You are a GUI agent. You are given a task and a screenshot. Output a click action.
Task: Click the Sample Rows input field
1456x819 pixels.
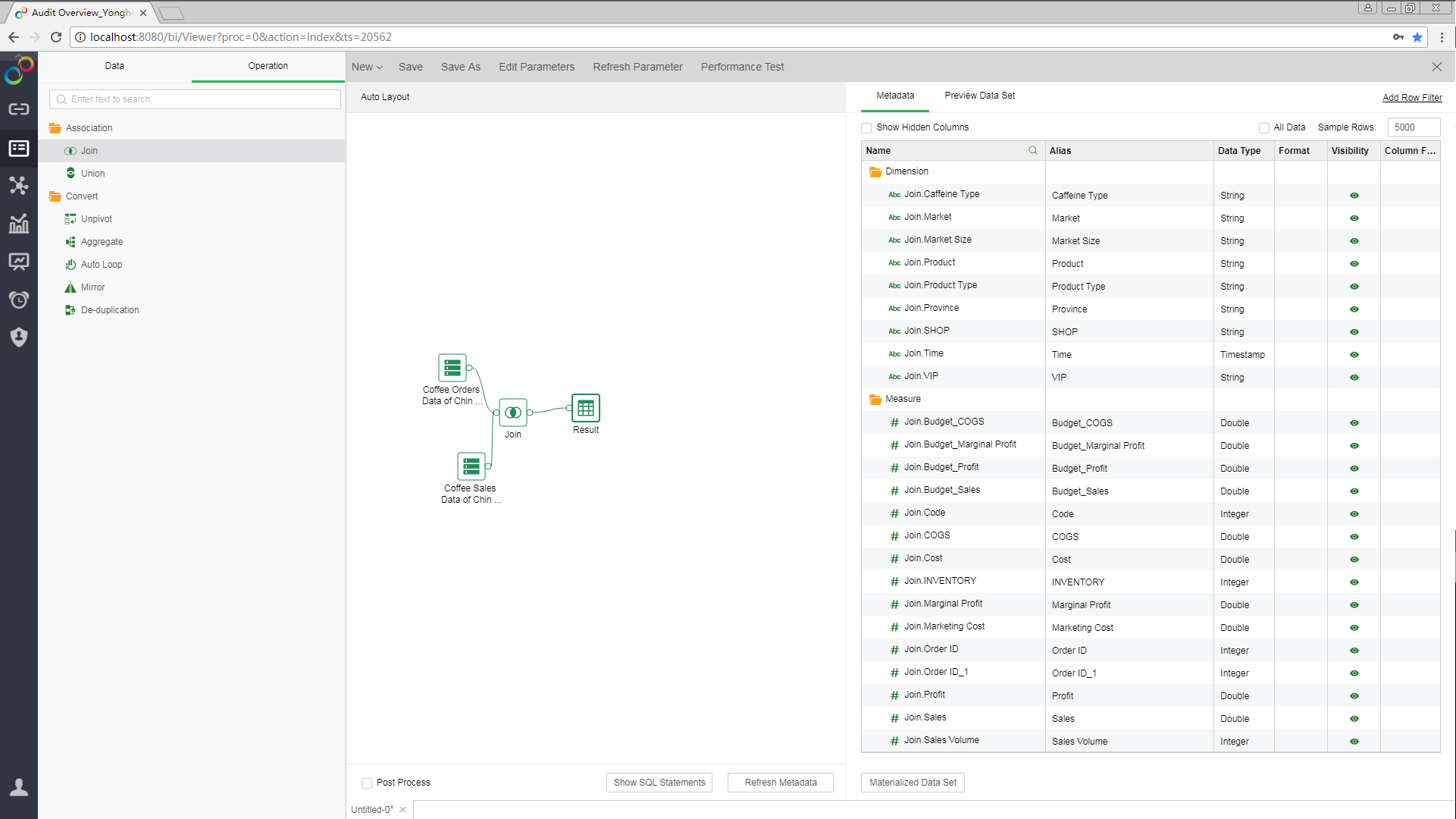point(1413,127)
